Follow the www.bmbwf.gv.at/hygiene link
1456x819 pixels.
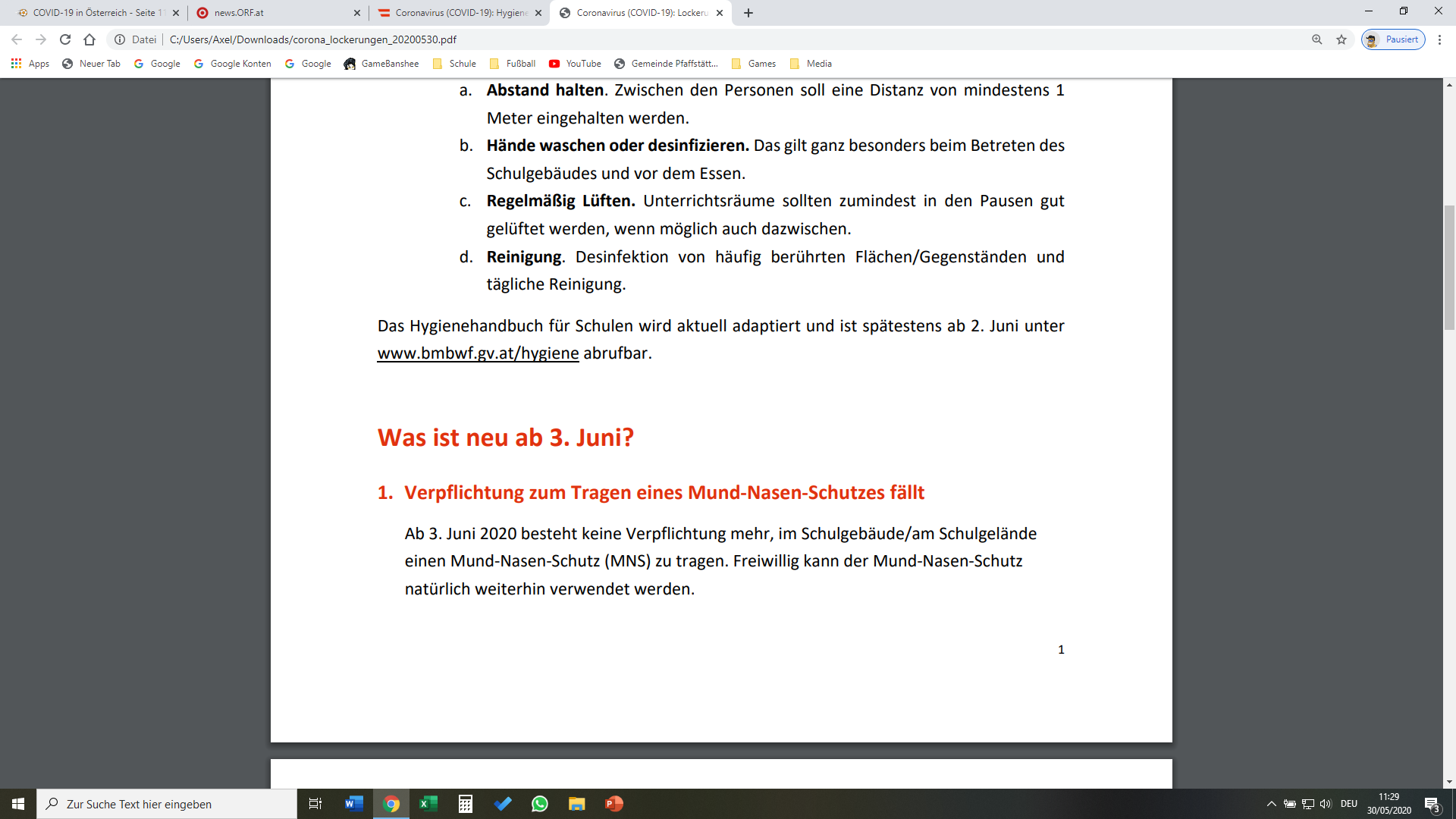point(478,353)
